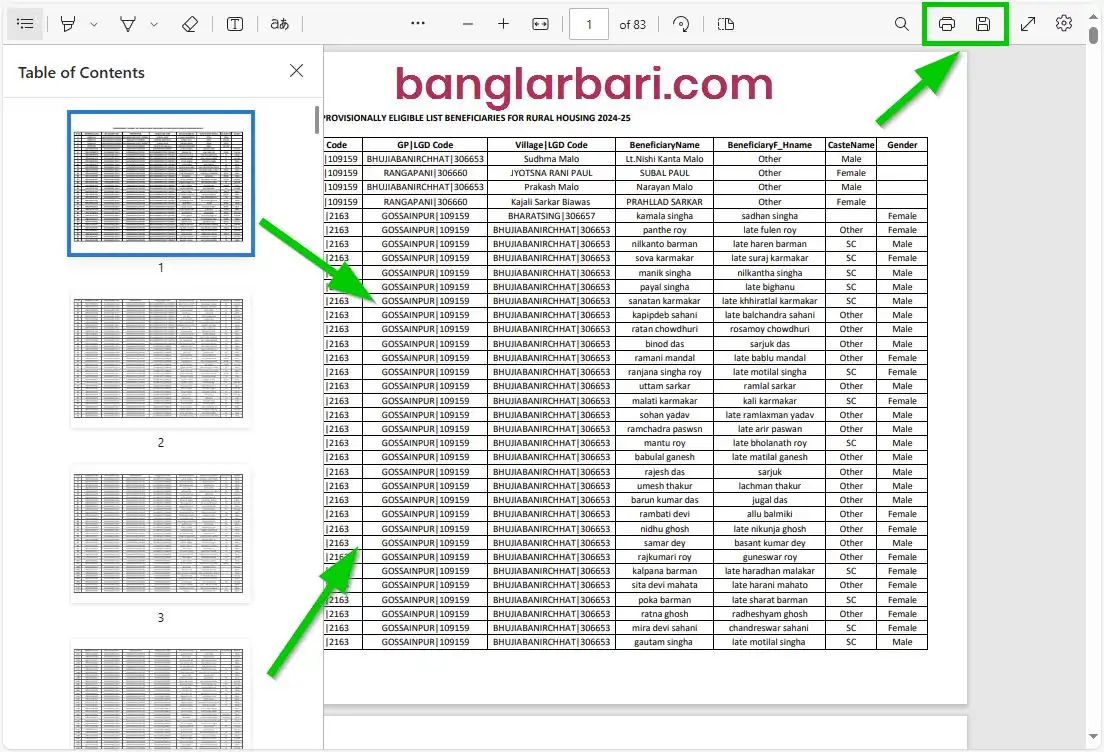This screenshot has width=1104, height=752.
Task: Close the Table of Contents panel
Action: 296,71
